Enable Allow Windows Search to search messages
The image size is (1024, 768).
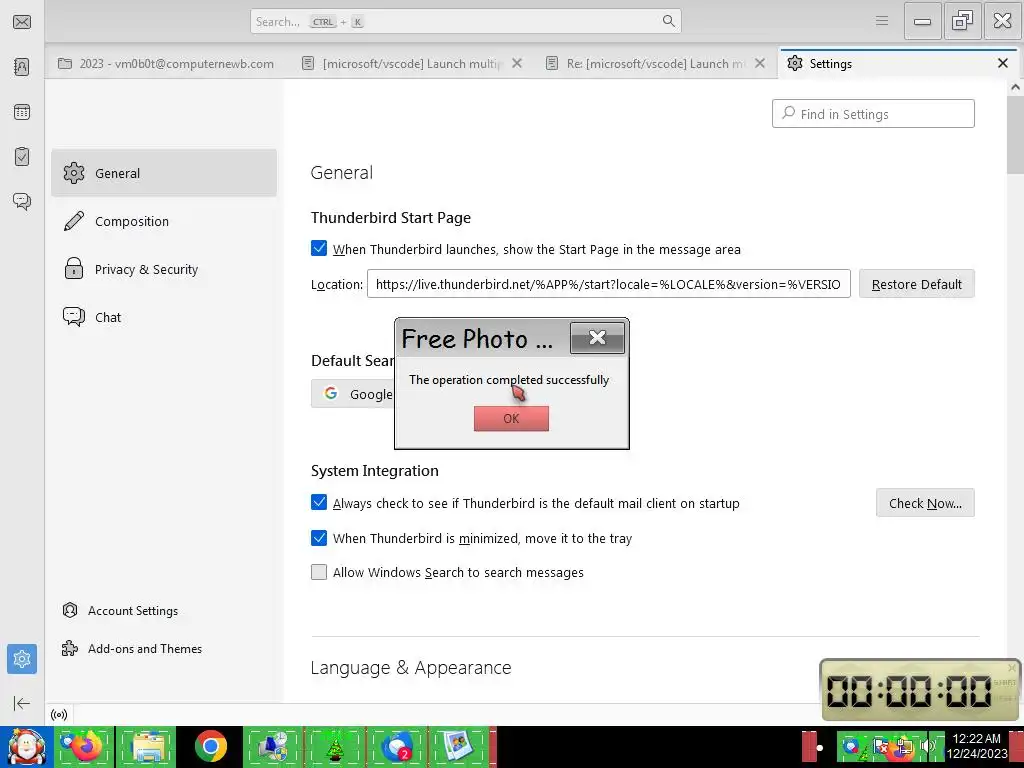319,572
